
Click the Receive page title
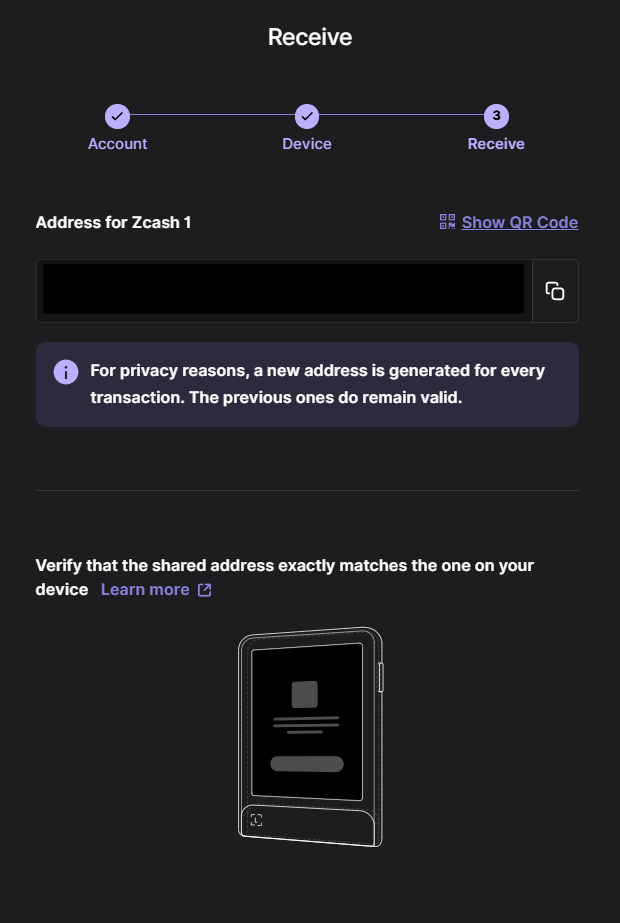[310, 38]
